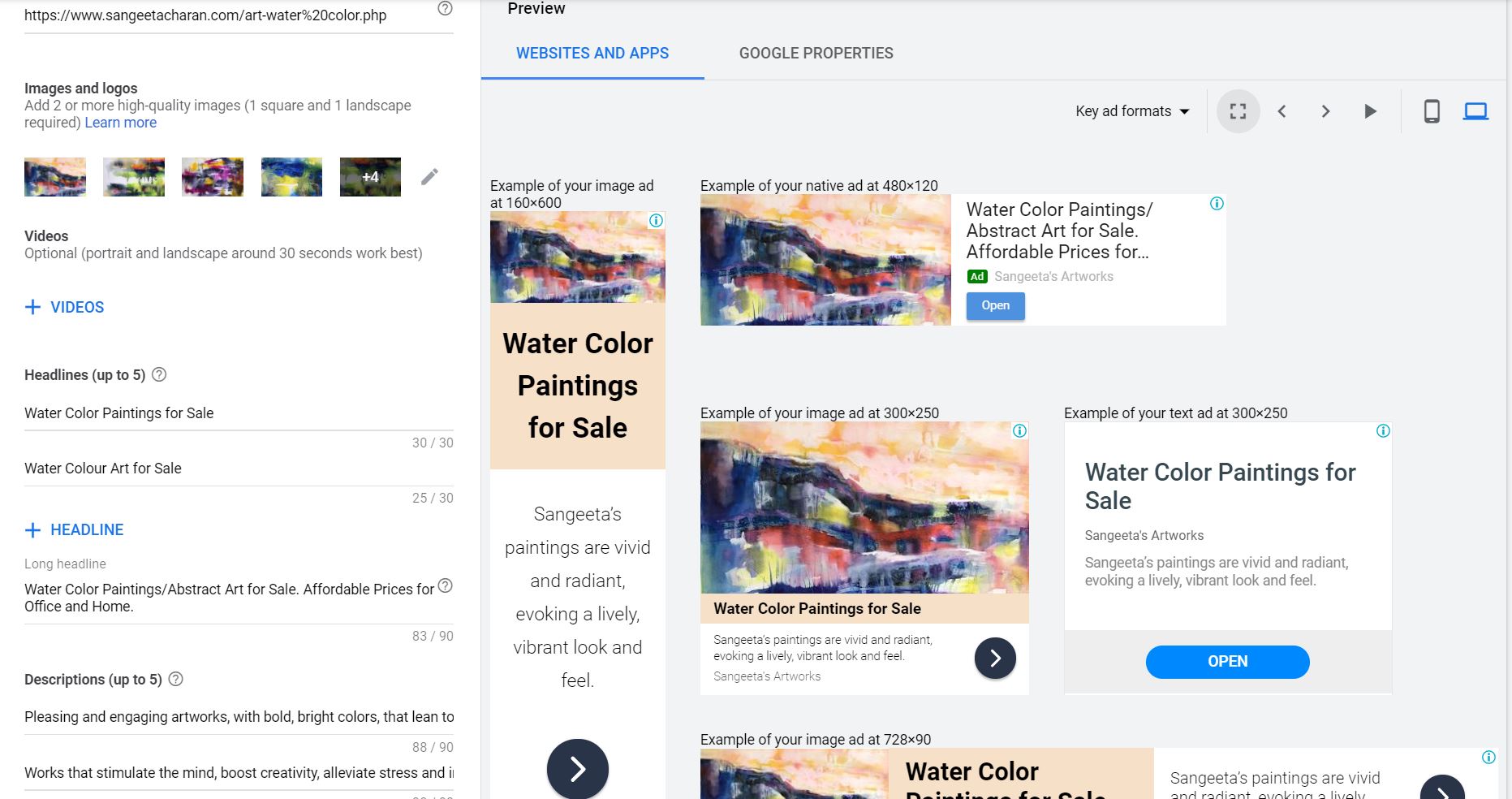Go to the previous ad format preview
The height and width of the screenshot is (799, 1512).
(1282, 110)
